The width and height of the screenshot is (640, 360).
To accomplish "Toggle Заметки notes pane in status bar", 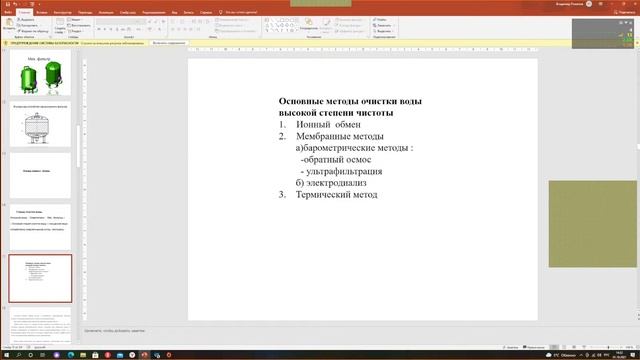I will coord(510,347).
